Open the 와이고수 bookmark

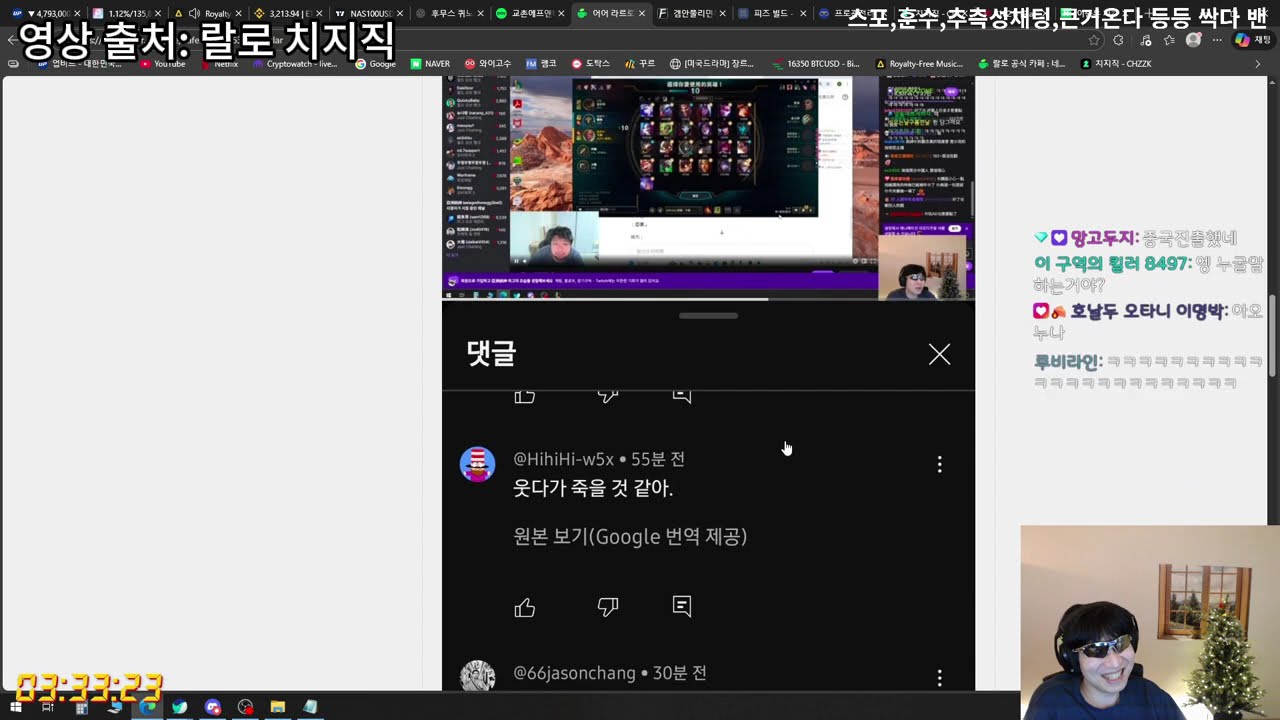(x=487, y=63)
